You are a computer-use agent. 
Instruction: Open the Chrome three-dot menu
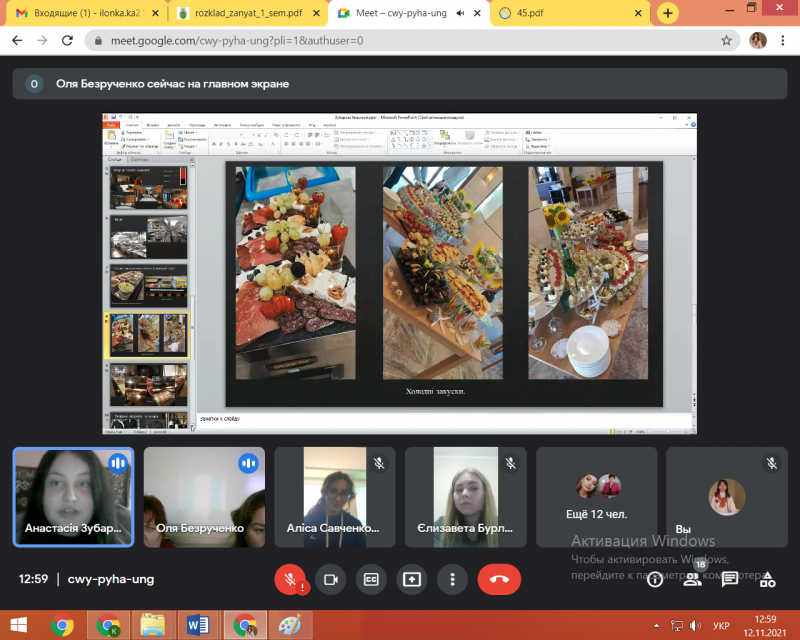point(783,40)
